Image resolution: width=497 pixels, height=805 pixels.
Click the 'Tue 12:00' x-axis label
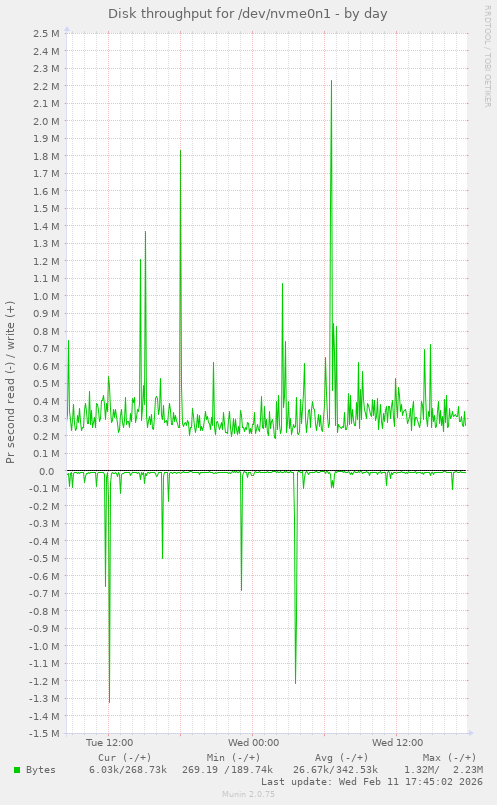click(109, 742)
